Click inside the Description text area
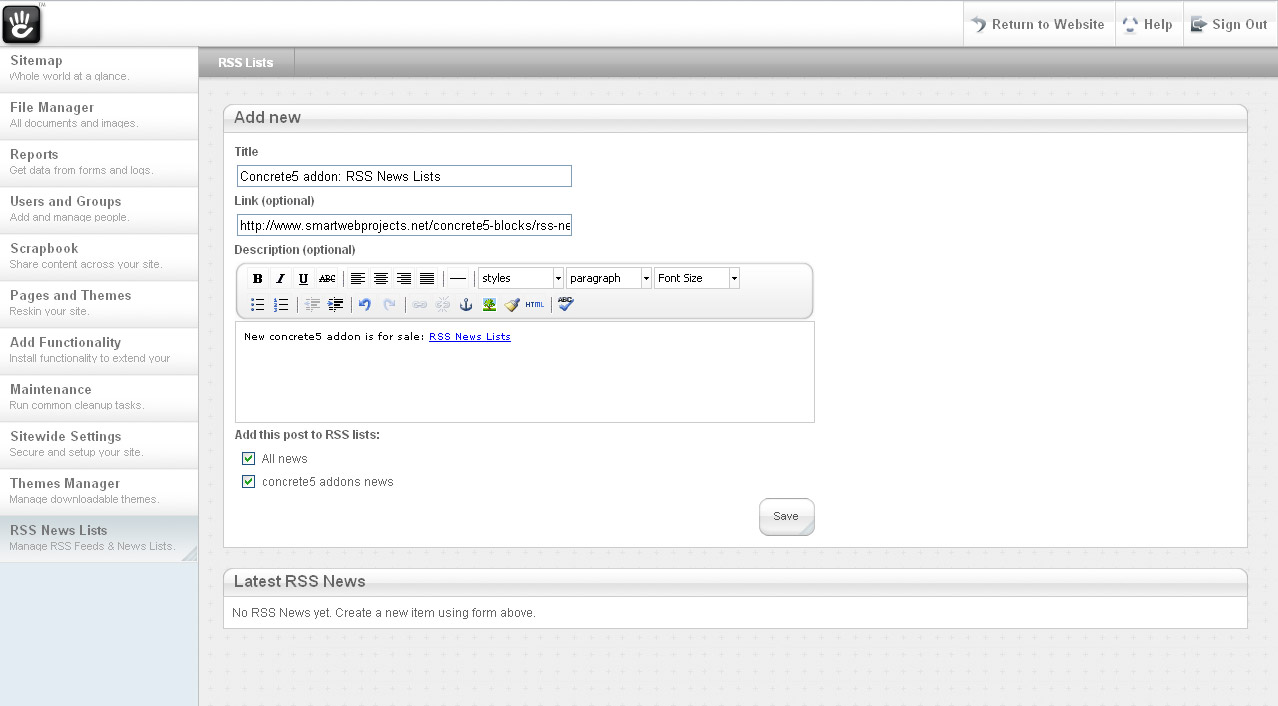Screen dimensions: 1278x706 pyautogui.click(x=525, y=372)
